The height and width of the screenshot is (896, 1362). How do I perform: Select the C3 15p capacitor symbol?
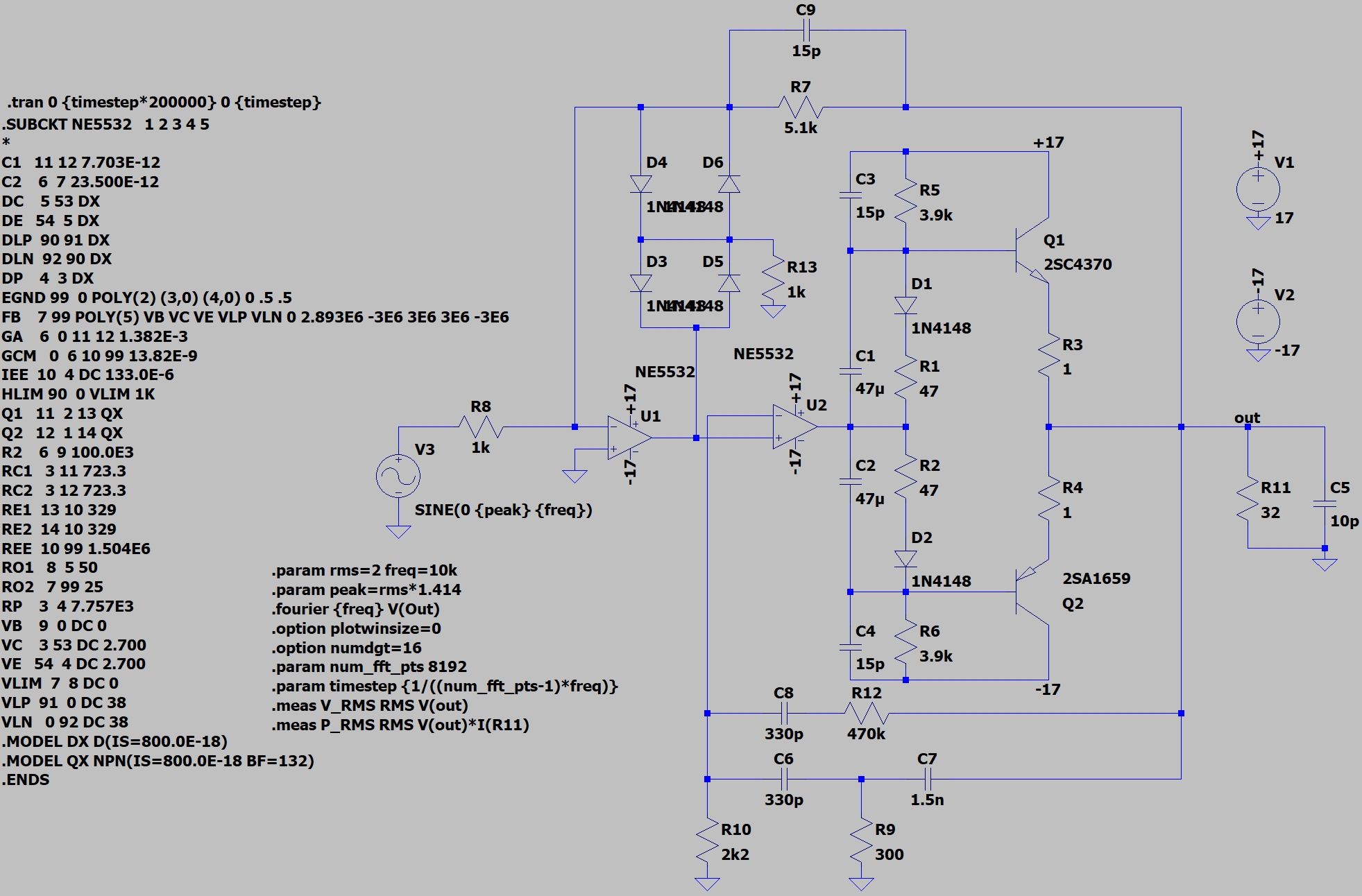point(850,196)
